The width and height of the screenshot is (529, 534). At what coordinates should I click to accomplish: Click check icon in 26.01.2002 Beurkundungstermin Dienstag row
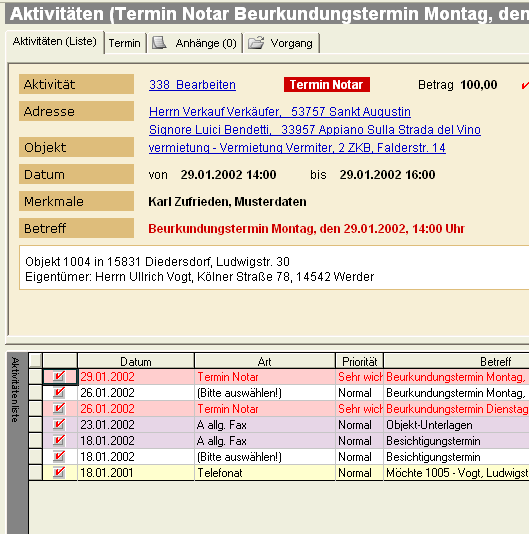59,409
